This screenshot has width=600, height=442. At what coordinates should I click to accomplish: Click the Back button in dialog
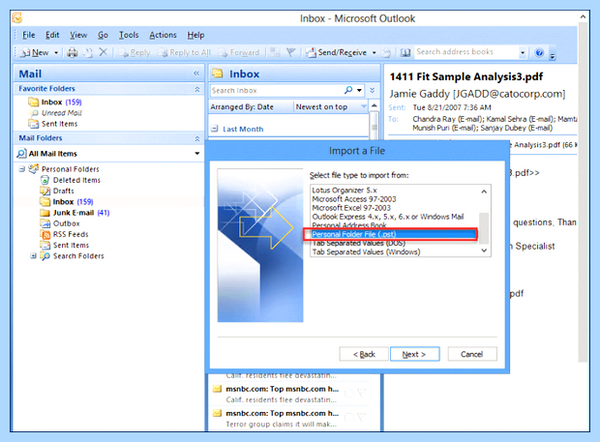tap(364, 354)
